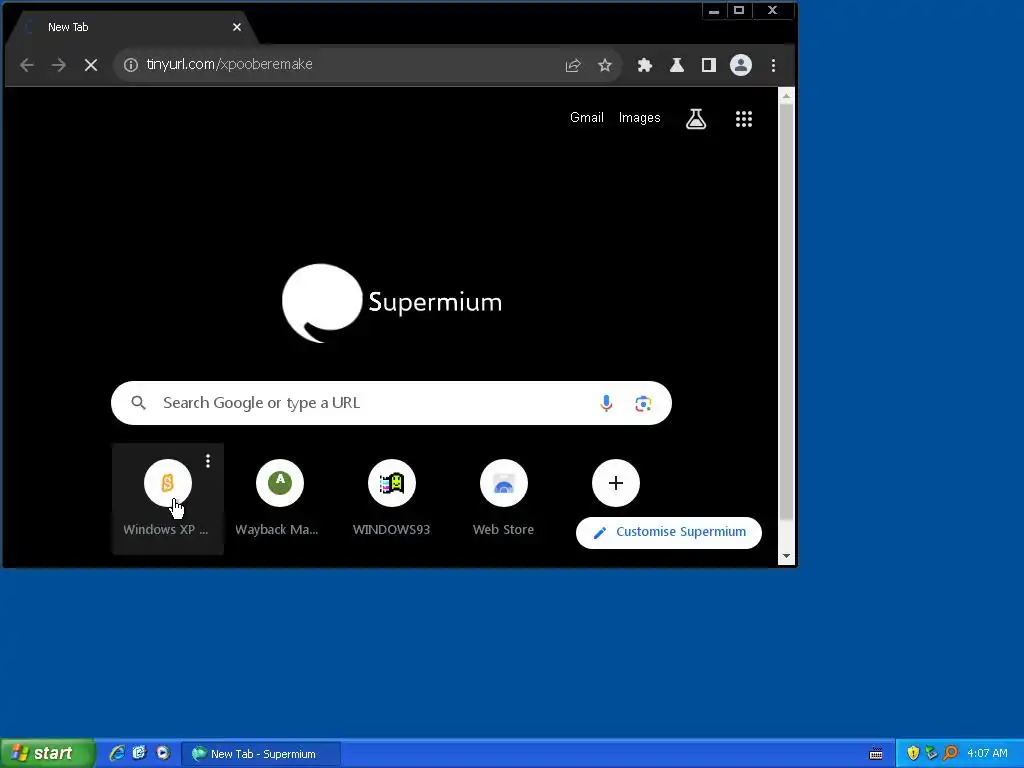
Task: Open the profile avatar menu
Action: [741, 65]
